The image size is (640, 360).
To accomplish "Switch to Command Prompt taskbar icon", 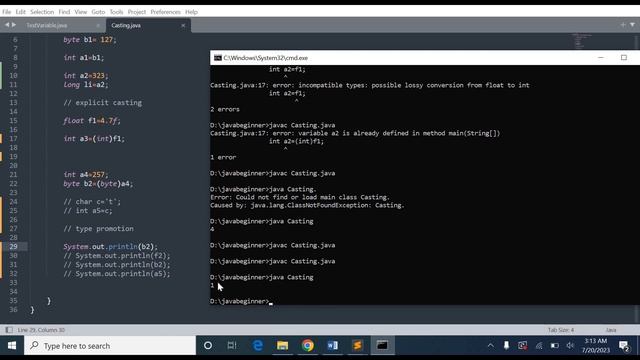I will click(x=382, y=346).
